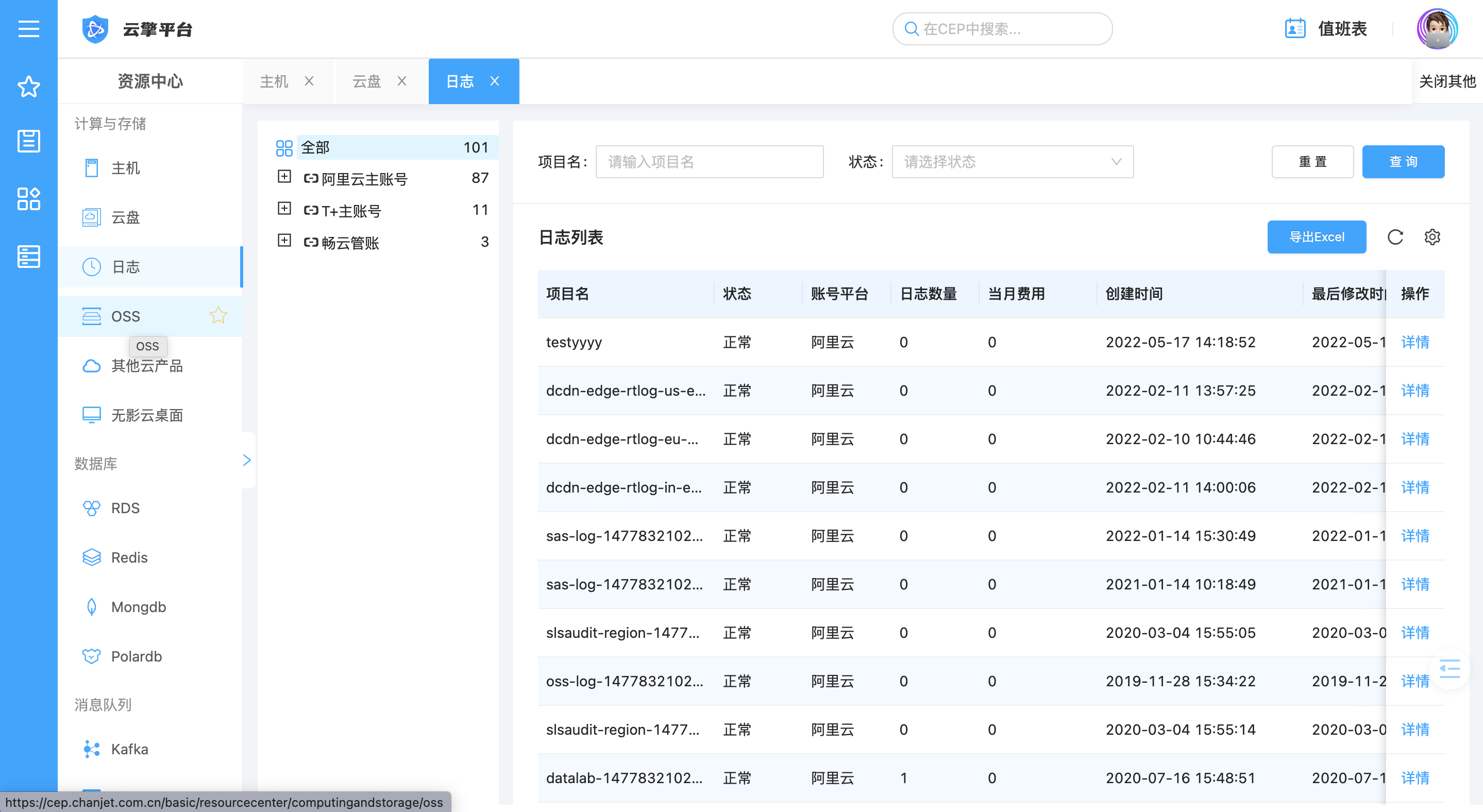
Task: Click the document list icon in left rail
Action: pos(28,141)
